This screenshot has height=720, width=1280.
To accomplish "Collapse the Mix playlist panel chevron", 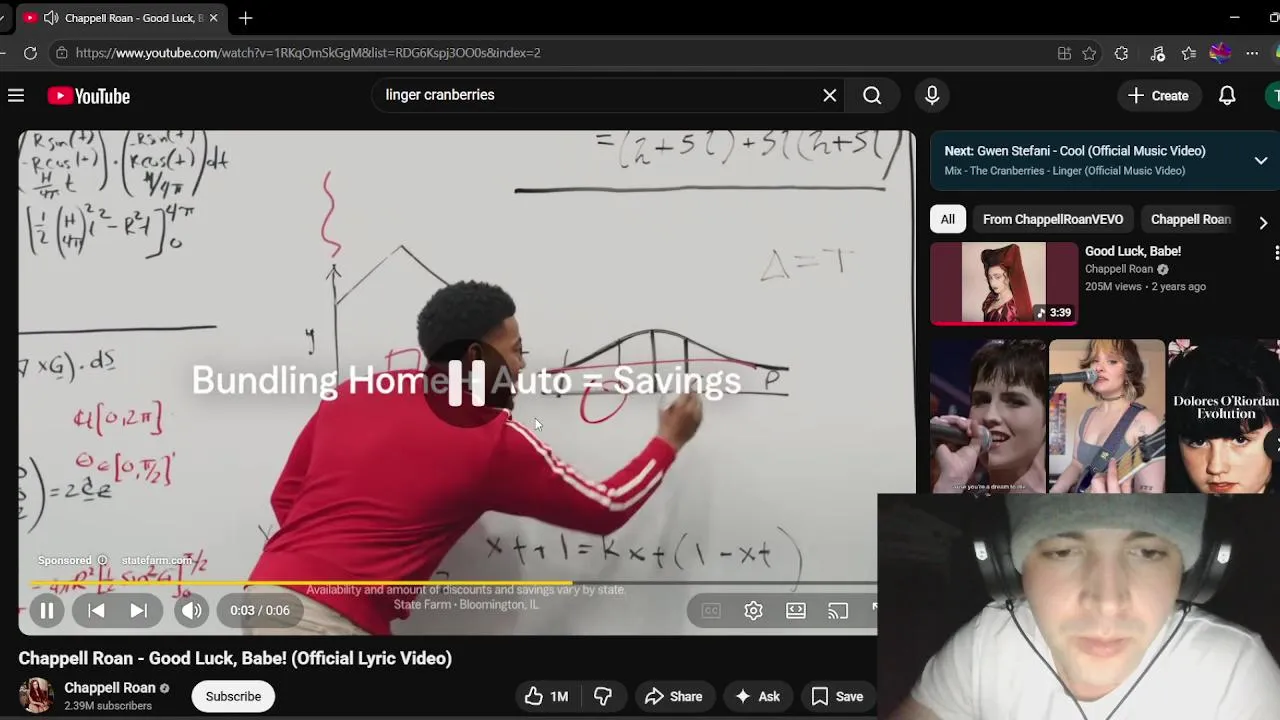I will (x=1261, y=160).
